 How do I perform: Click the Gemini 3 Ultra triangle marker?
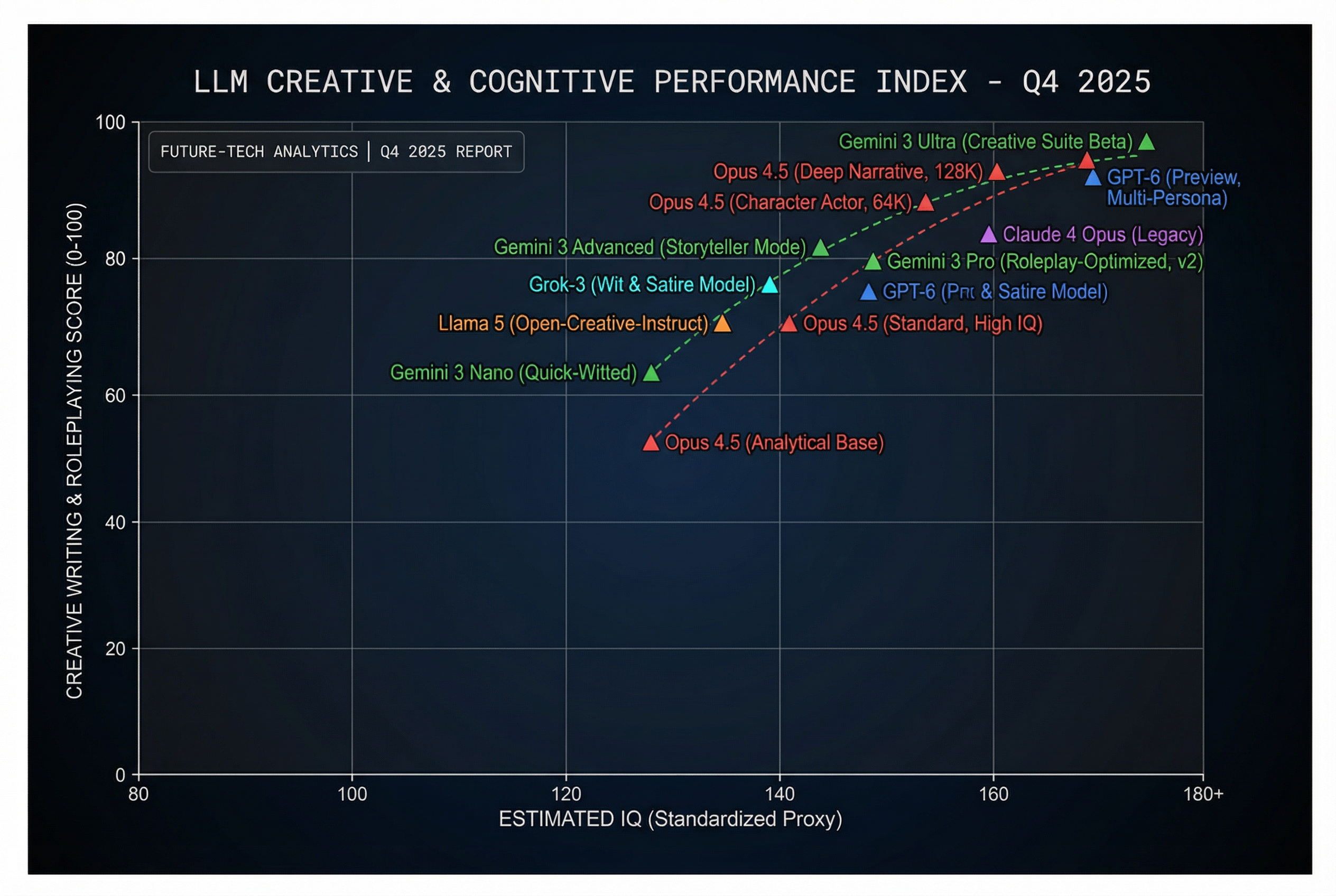tap(1146, 142)
